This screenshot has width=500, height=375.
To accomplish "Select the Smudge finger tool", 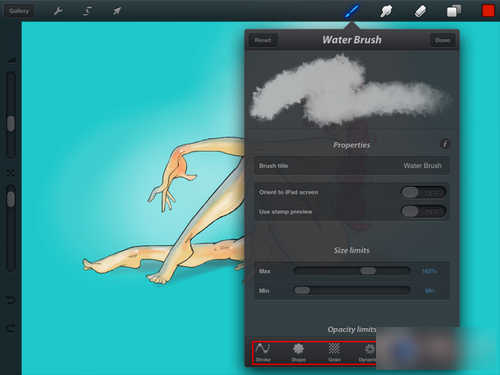I will point(386,11).
